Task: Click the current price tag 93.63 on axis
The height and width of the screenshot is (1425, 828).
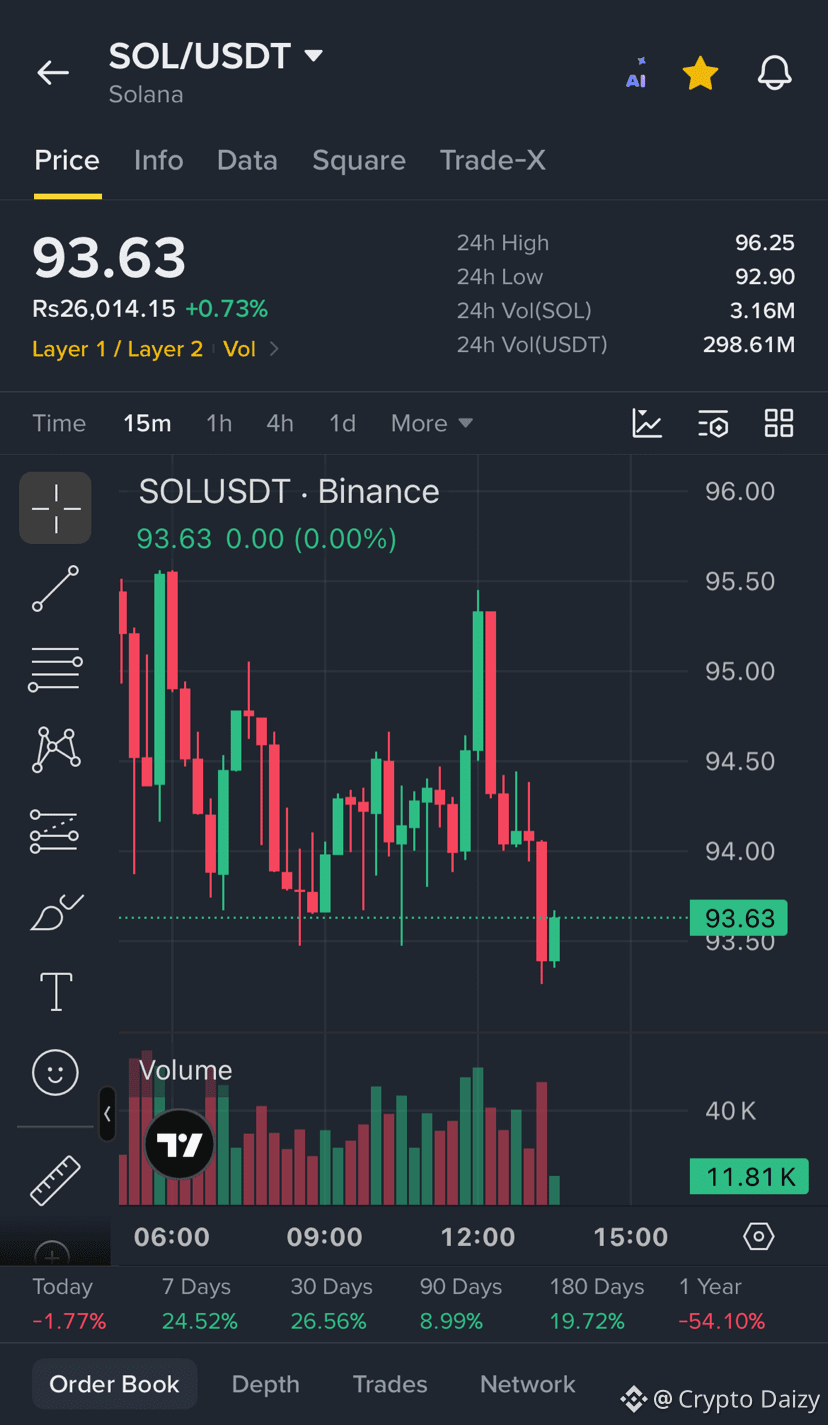Action: 739,918
